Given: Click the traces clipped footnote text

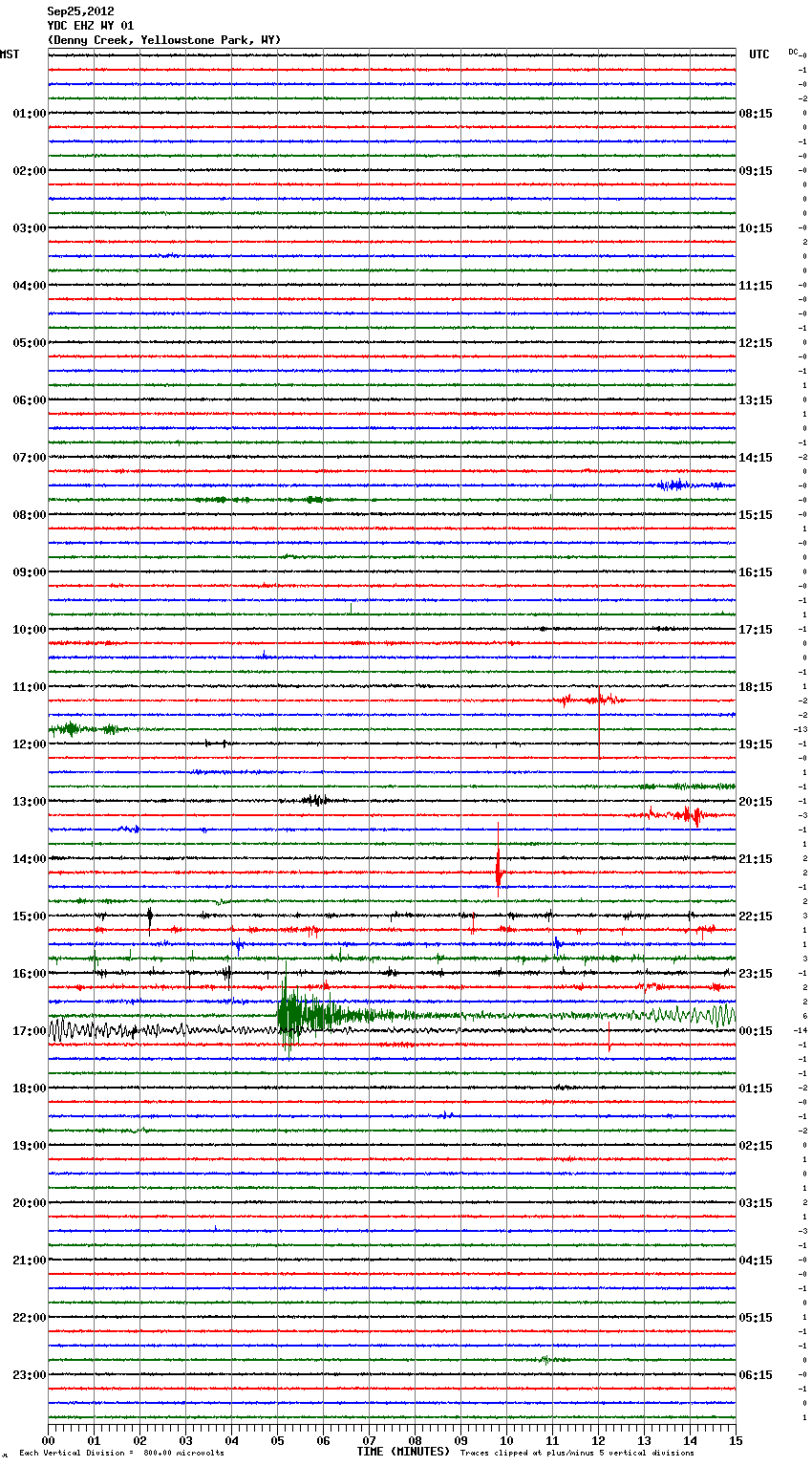Looking at the screenshot, I should [x=577, y=1453].
